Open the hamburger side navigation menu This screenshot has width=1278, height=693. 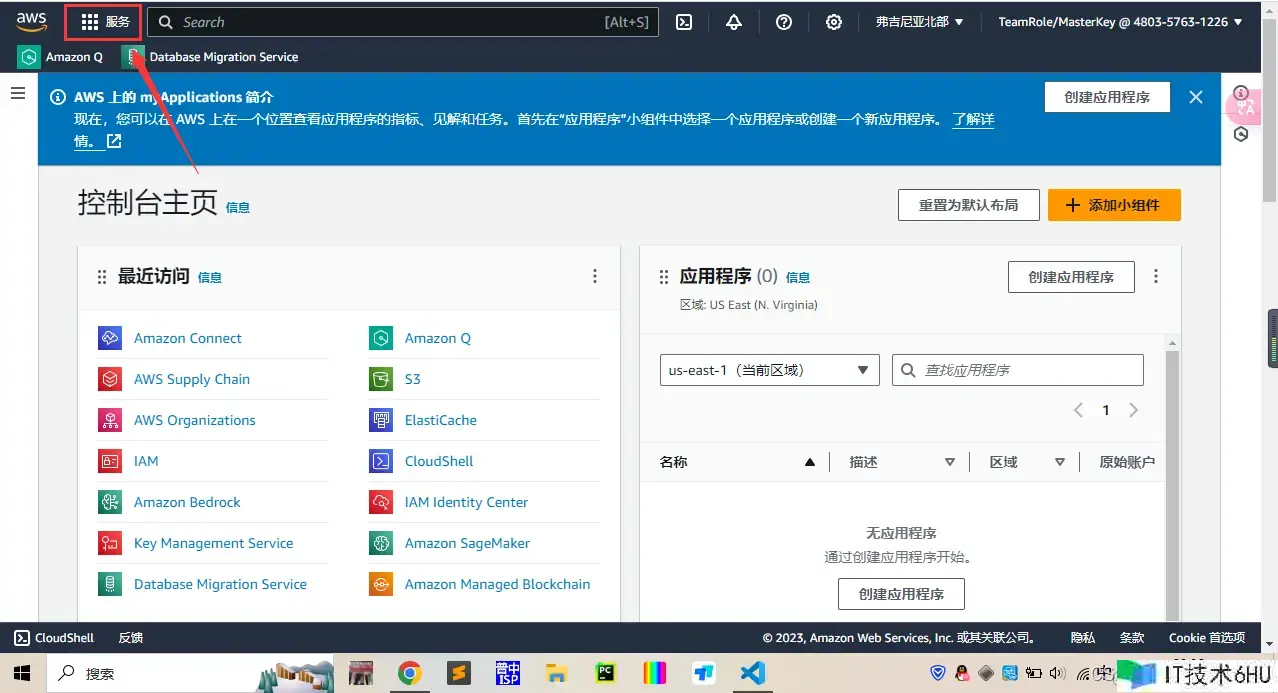point(18,93)
